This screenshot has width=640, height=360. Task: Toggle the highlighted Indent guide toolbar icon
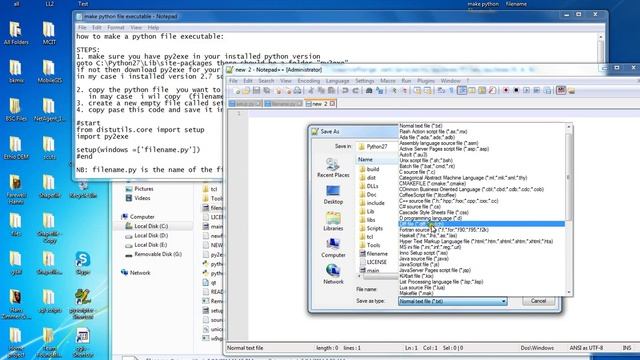[x=462, y=91]
